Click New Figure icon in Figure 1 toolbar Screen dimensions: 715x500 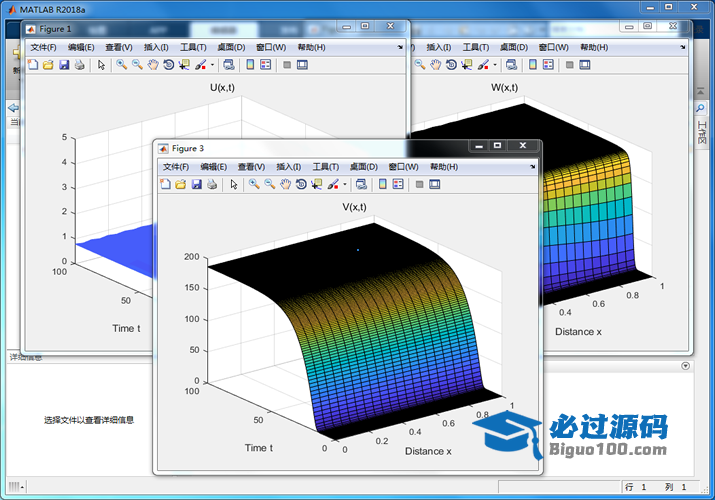32,65
